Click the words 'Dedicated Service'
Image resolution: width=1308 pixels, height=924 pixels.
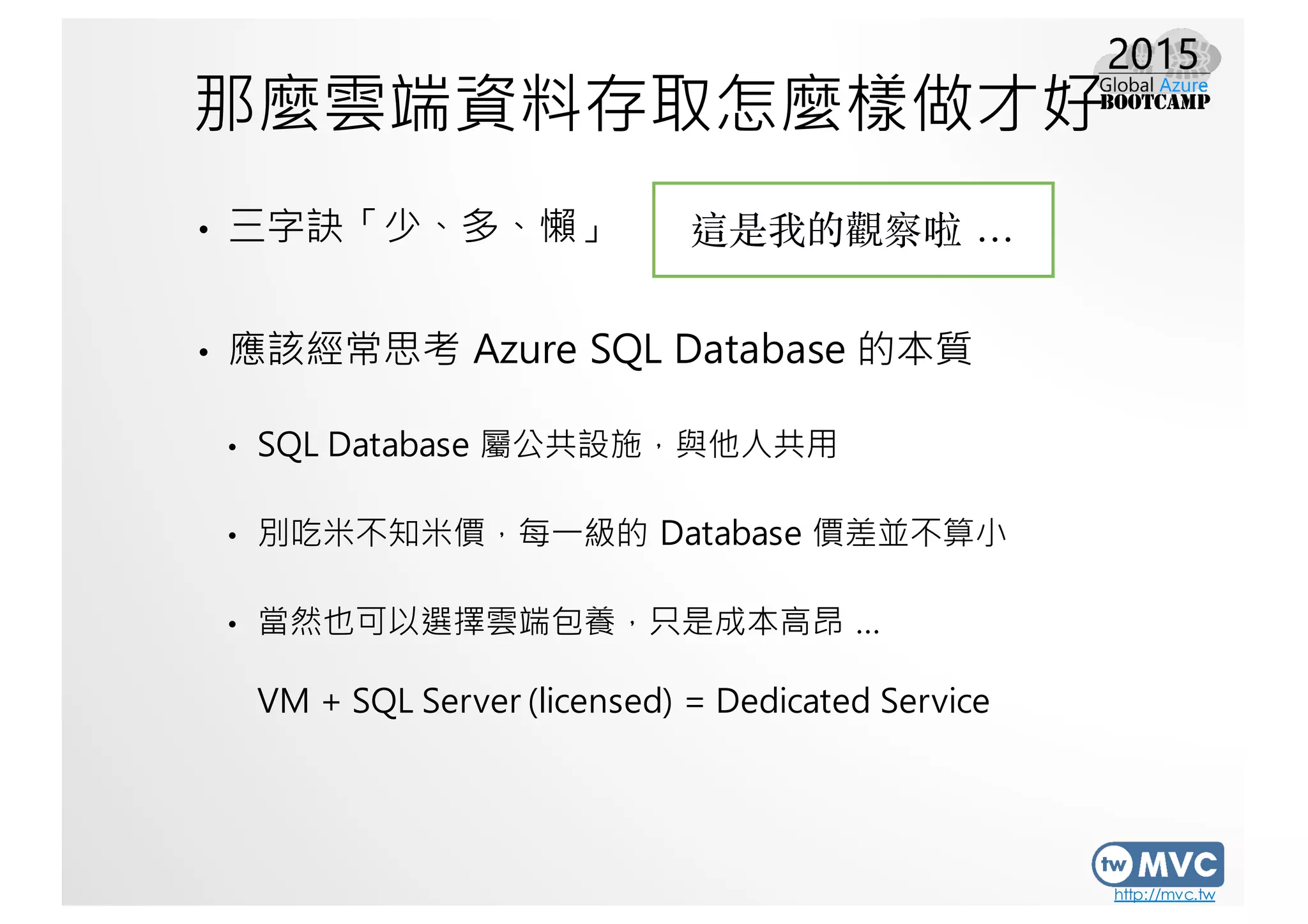tap(852, 701)
